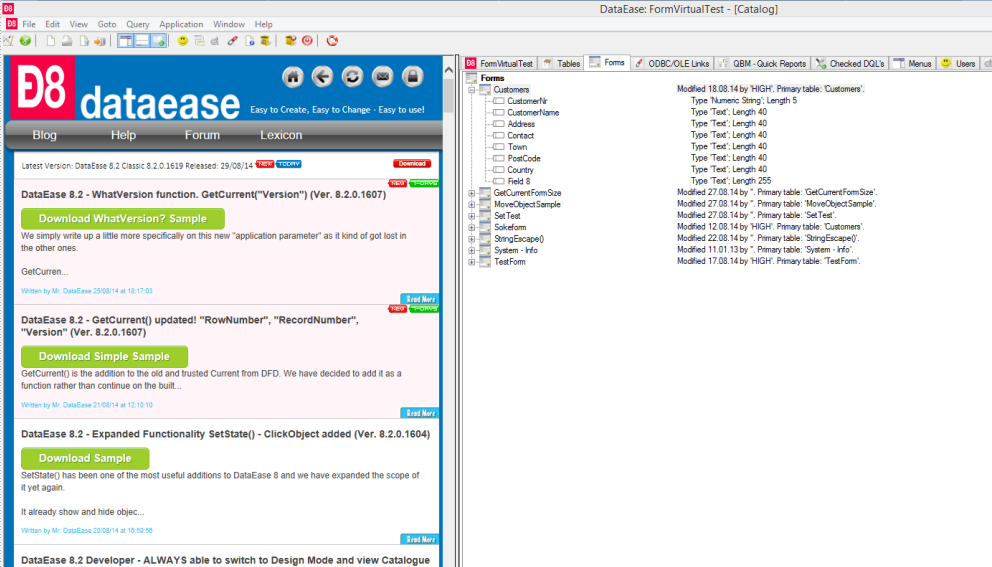The width and height of the screenshot is (992, 567).
Task: Toggle the window with green check button
Action: point(159,40)
